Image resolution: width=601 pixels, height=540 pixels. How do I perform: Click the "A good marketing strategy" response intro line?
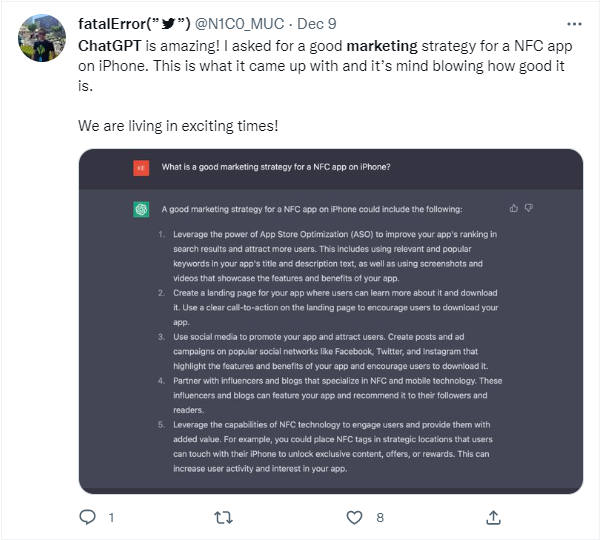click(x=311, y=209)
